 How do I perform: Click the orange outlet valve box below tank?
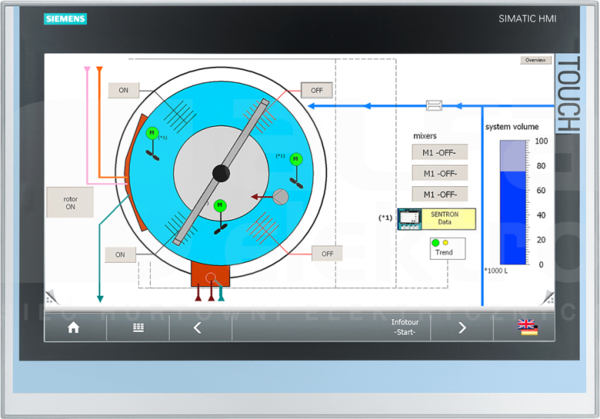pos(210,274)
